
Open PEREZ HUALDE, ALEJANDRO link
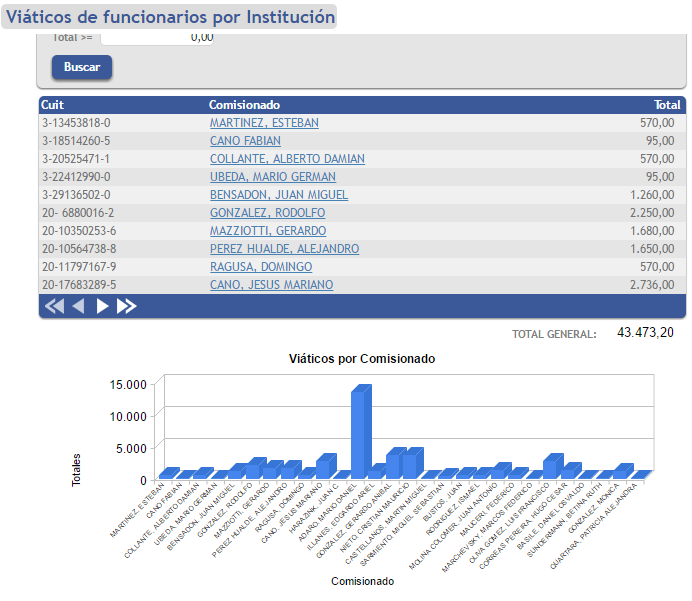[284, 249]
